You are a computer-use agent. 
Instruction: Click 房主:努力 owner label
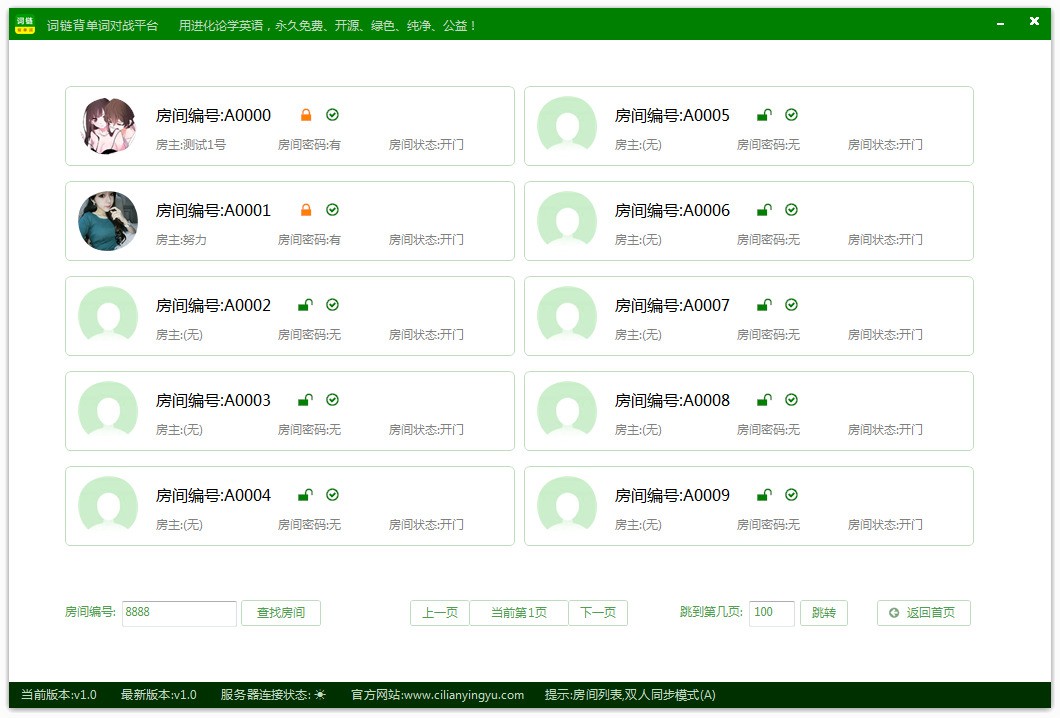pyautogui.click(x=181, y=240)
